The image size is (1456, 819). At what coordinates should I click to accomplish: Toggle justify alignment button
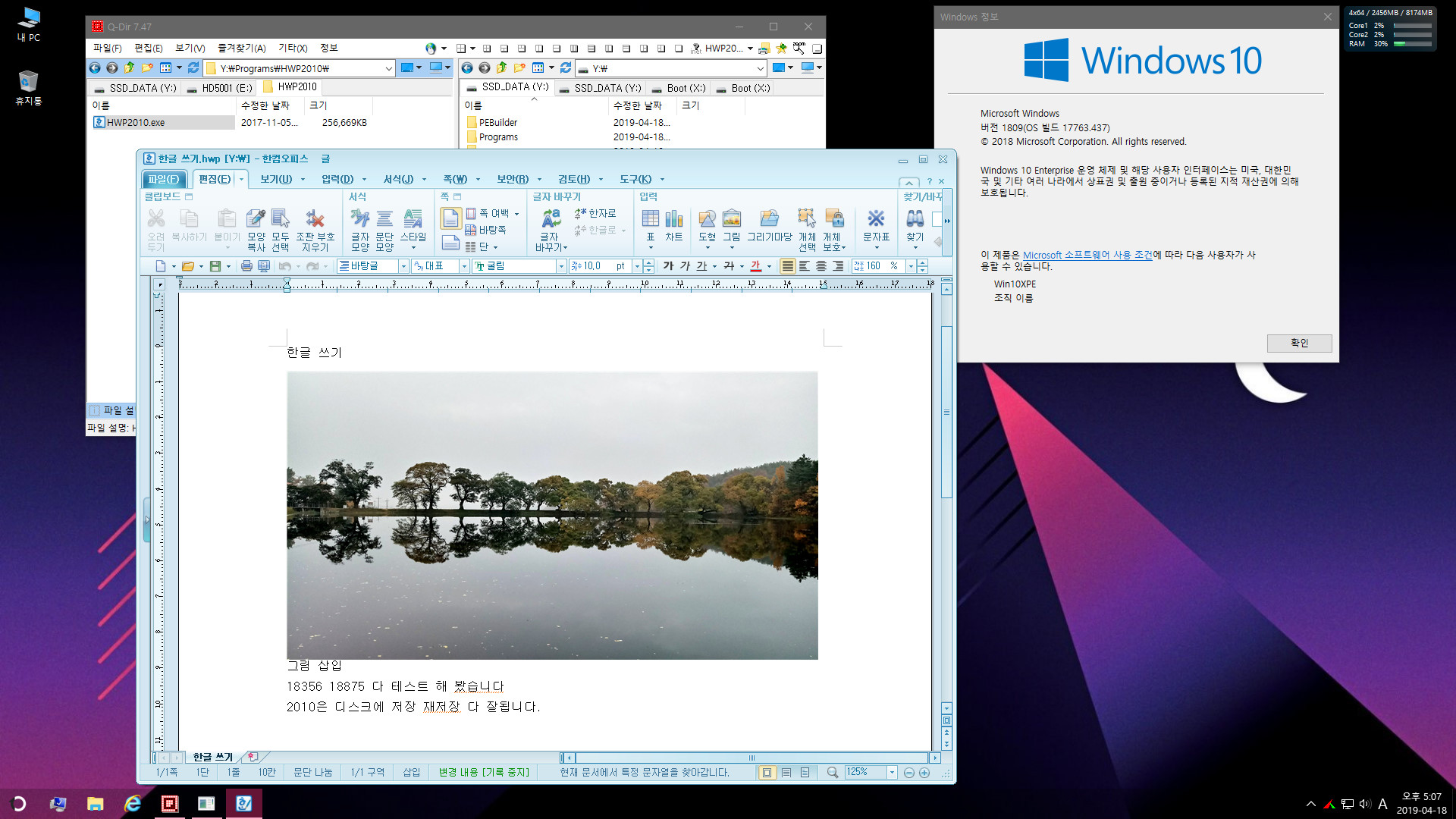[x=788, y=266]
